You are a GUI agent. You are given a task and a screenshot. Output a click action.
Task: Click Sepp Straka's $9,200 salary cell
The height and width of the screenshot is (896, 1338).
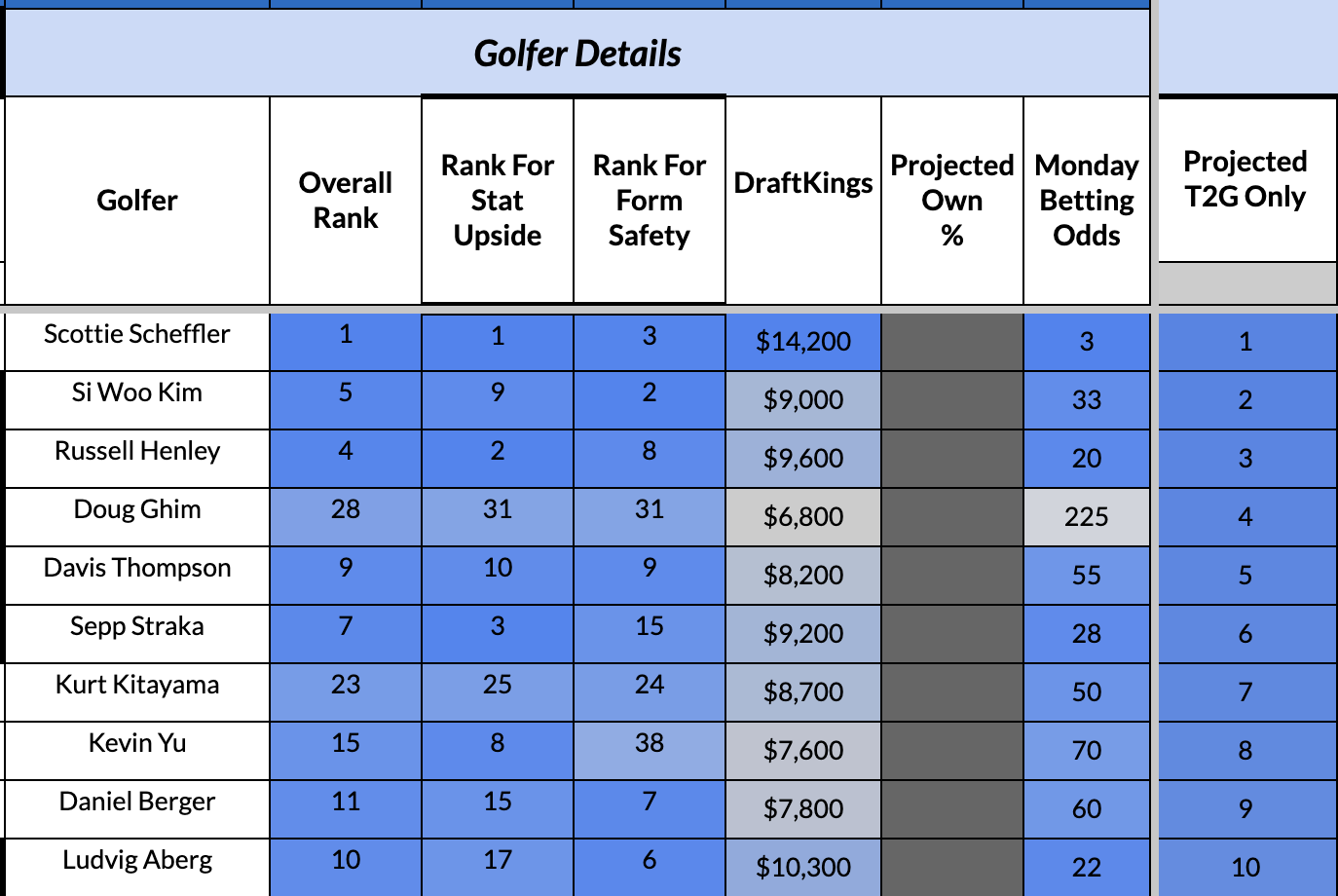(x=803, y=634)
